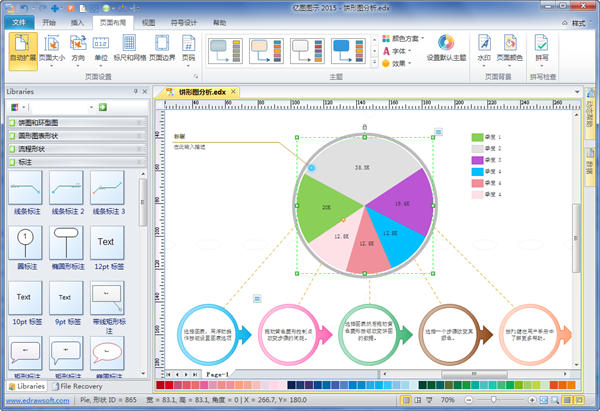The image size is (600, 411).
Task: Click the 拼写 spell check icon
Action: pyautogui.click(x=541, y=49)
